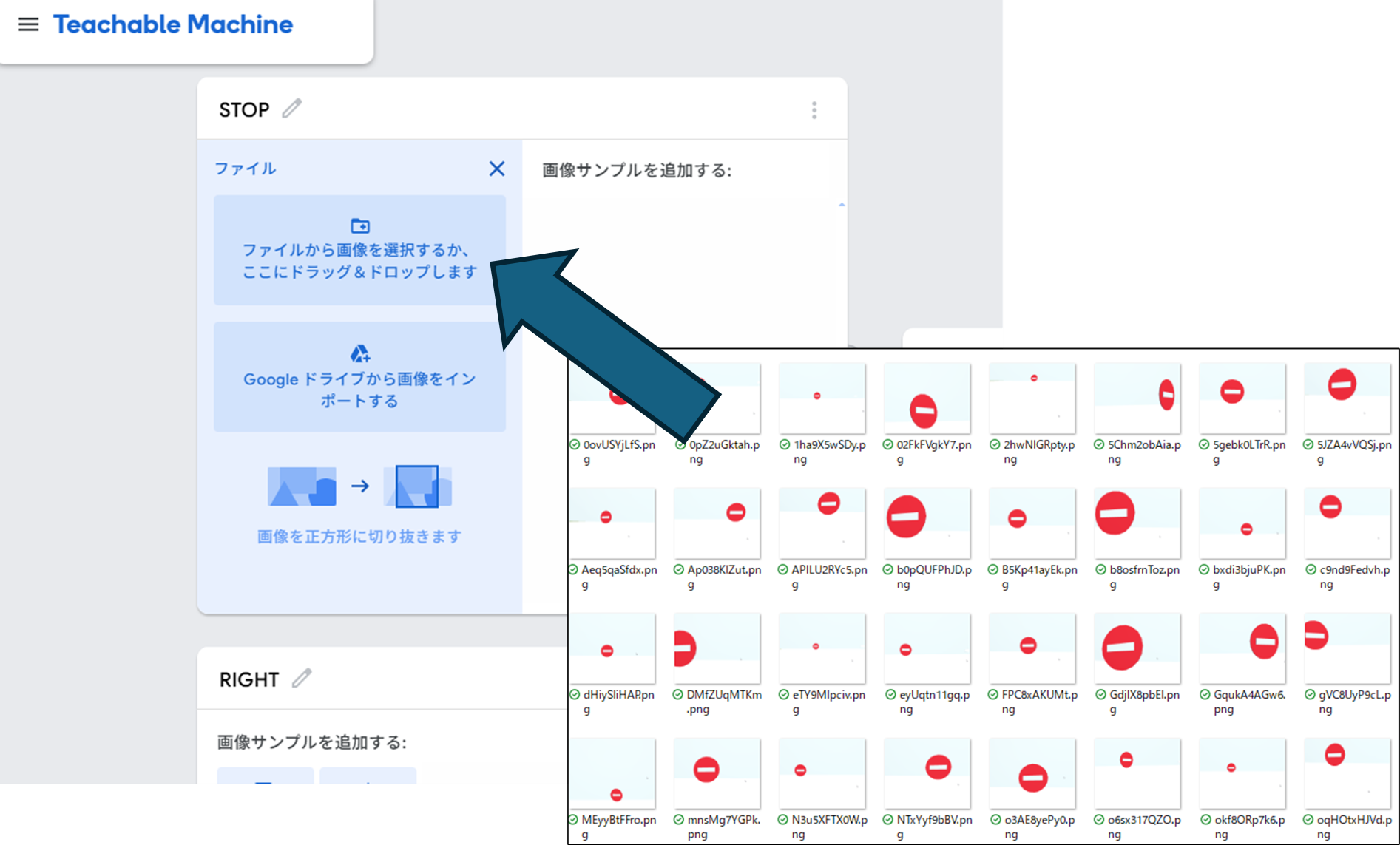Viewport: 1400px width, 845px height.
Task: Select the b0pQUFPhJD.png thumbnail
Action: click(927, 523)
